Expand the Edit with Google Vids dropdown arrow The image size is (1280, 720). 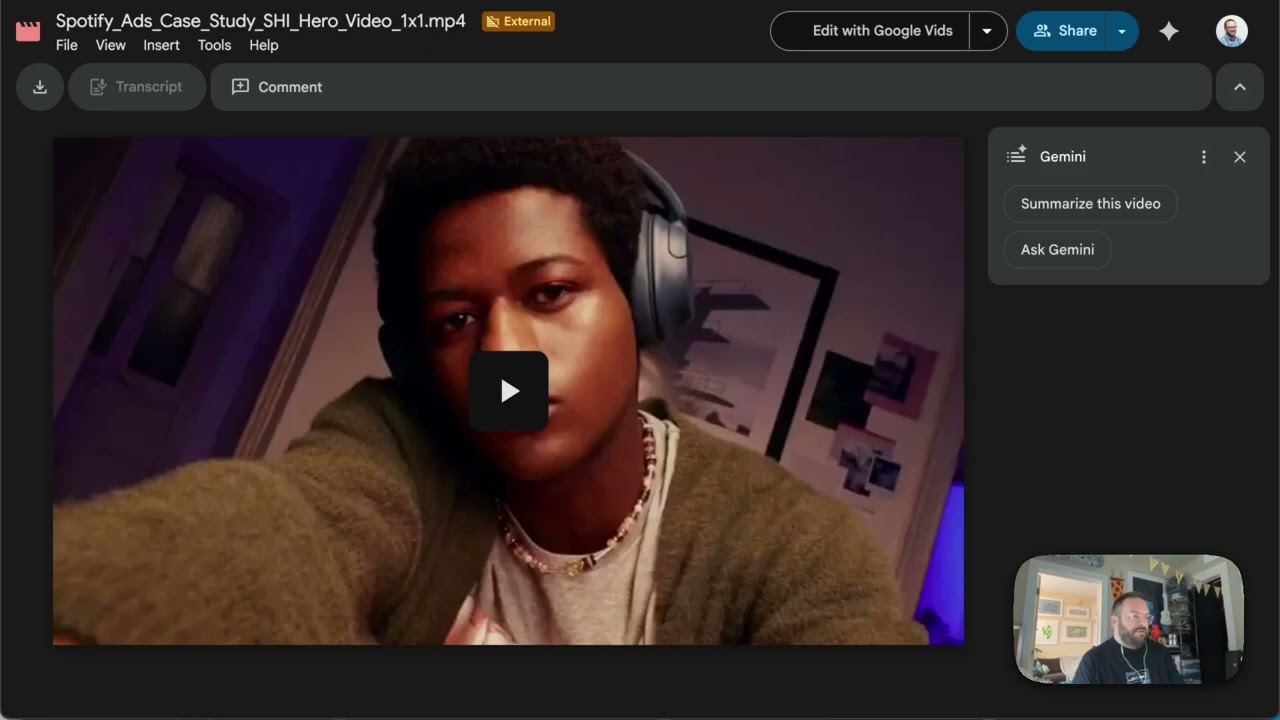pos(987,31)
